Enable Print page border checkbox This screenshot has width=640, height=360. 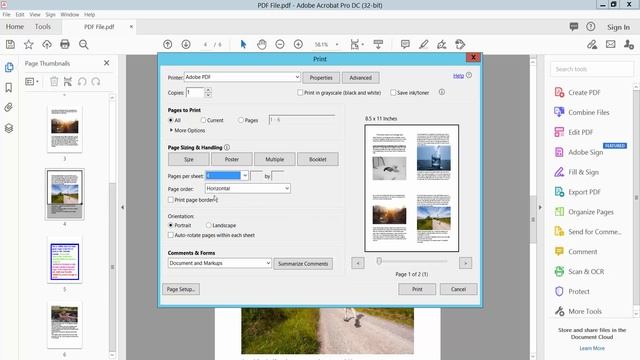pyautogui.click(x=171, y=200)
